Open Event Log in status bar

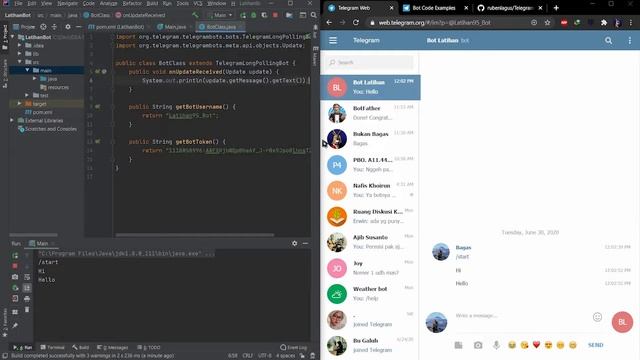(x=293, y=347)
